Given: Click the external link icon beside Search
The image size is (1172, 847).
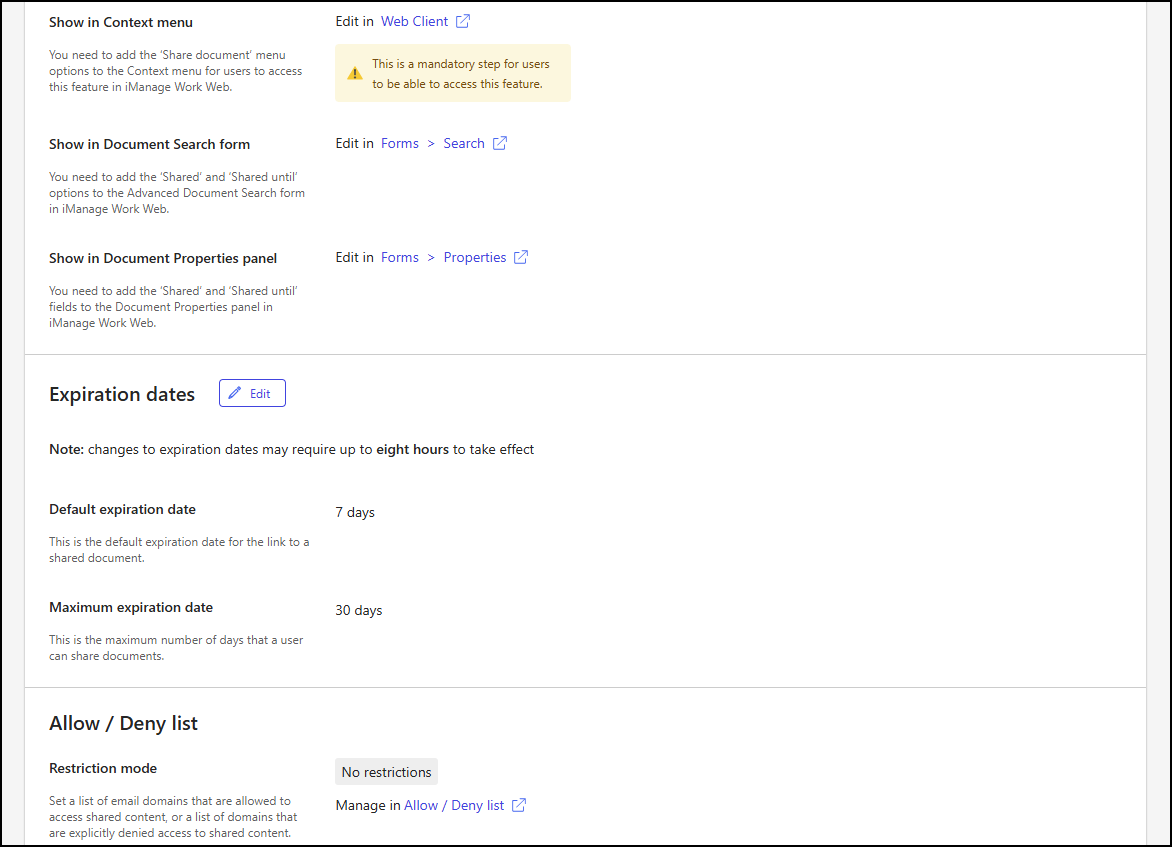Looking at the screenshot, I should click(498, 142).
